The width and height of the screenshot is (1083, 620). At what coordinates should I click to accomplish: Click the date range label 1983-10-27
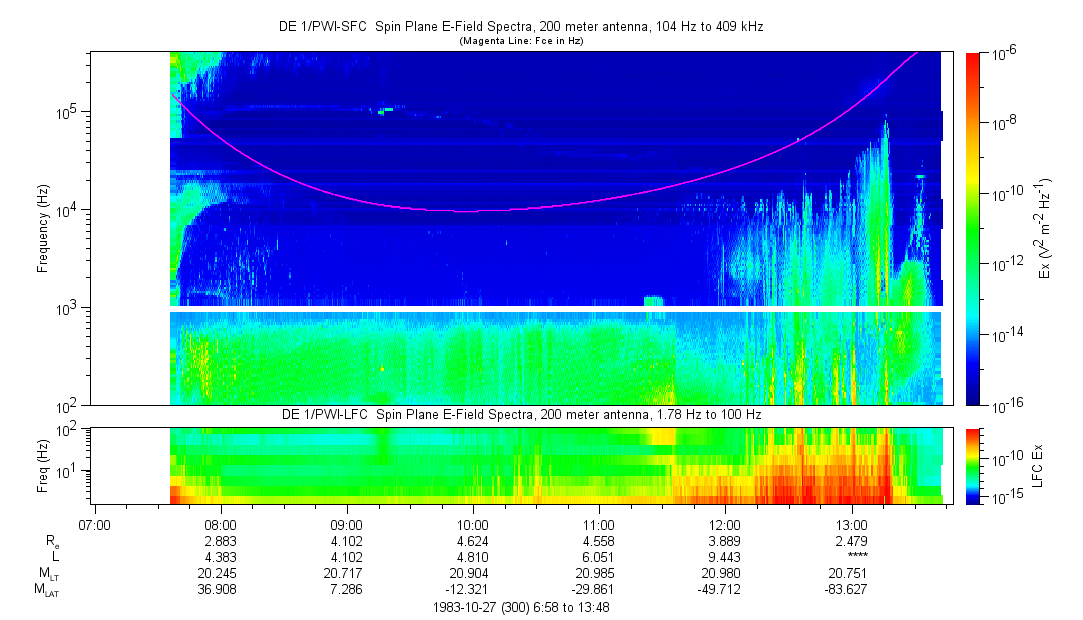click(521, 607)
